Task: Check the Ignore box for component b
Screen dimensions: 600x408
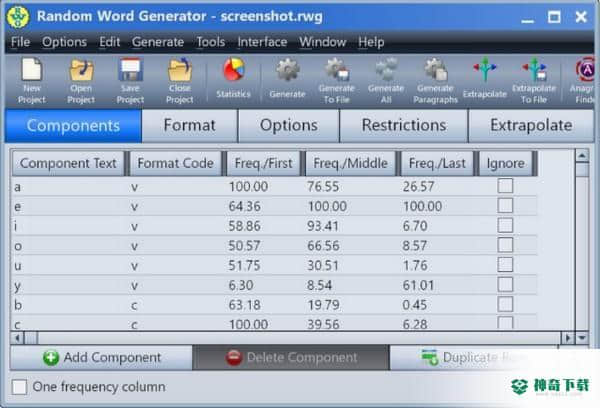Action: tap(505, 304)
